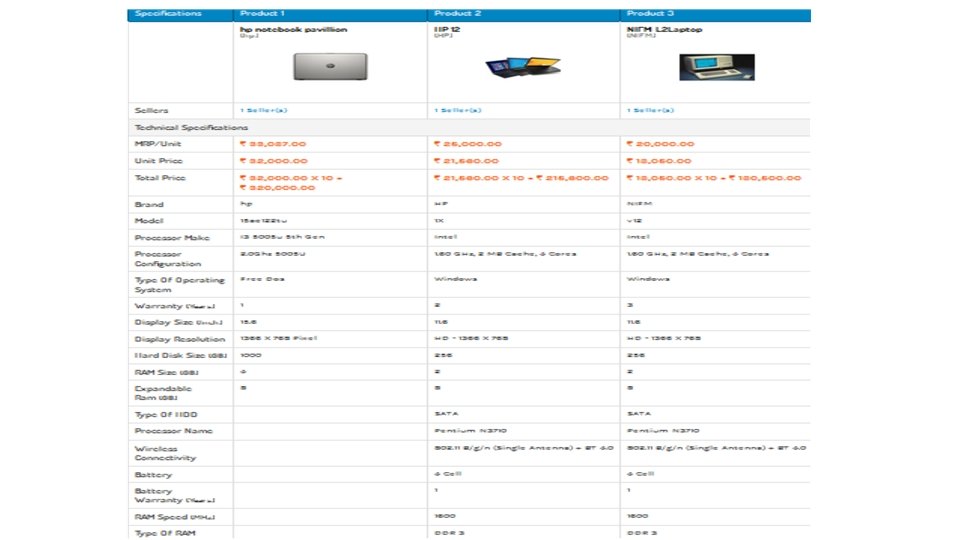This screenshot has height=540, width=960.
Task: Open the seller link under Product 3
Action: tap(650, 110)
